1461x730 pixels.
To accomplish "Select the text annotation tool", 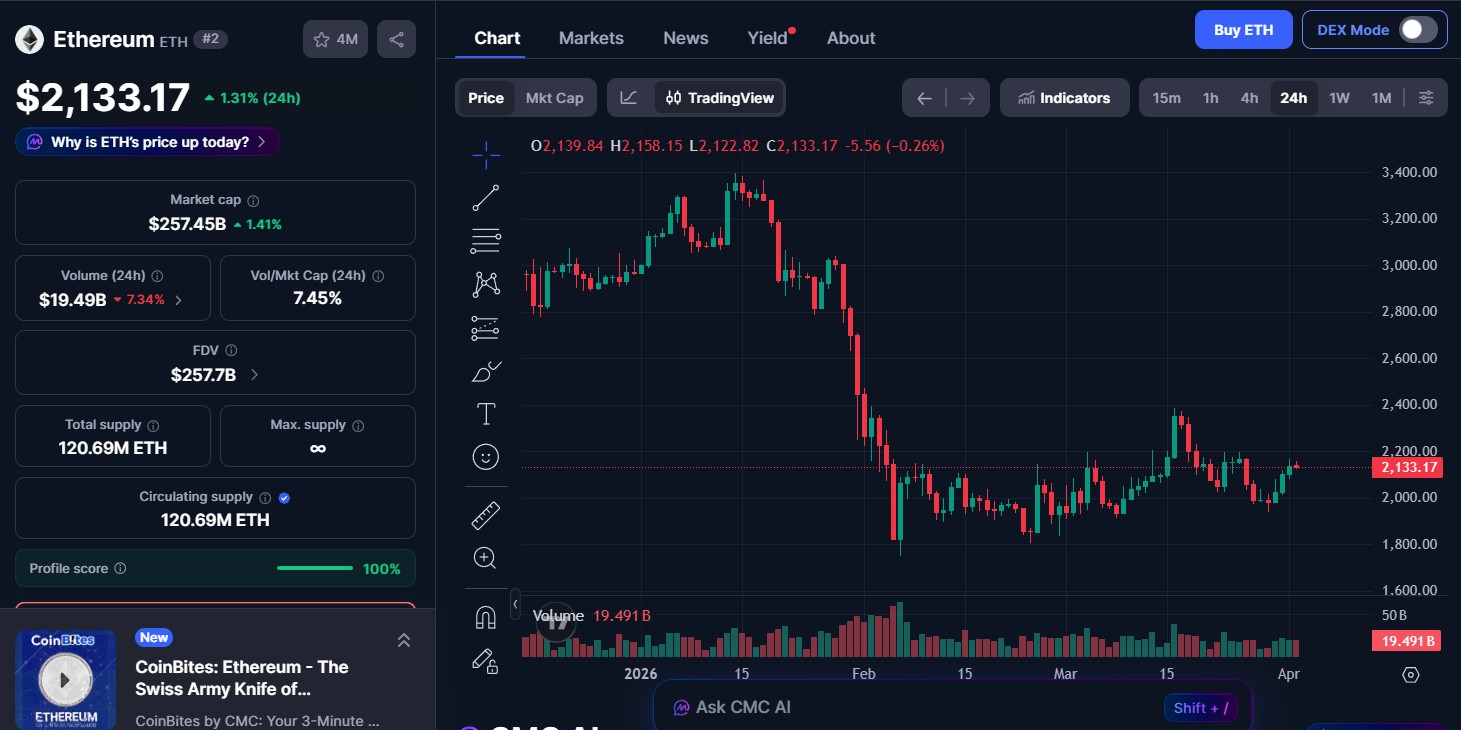I will pos(485,413).
